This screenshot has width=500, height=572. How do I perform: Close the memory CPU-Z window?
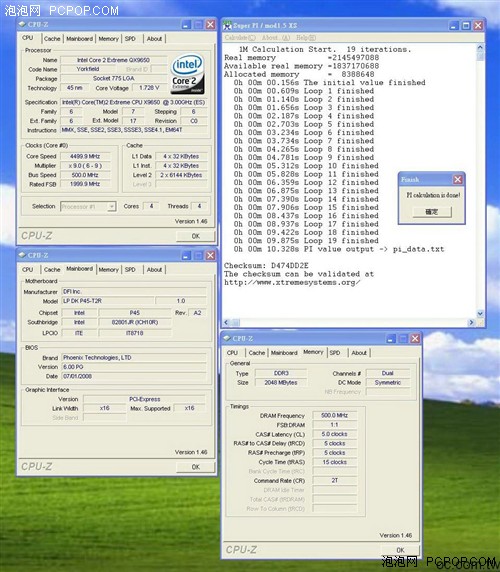(x=415, y=339)
